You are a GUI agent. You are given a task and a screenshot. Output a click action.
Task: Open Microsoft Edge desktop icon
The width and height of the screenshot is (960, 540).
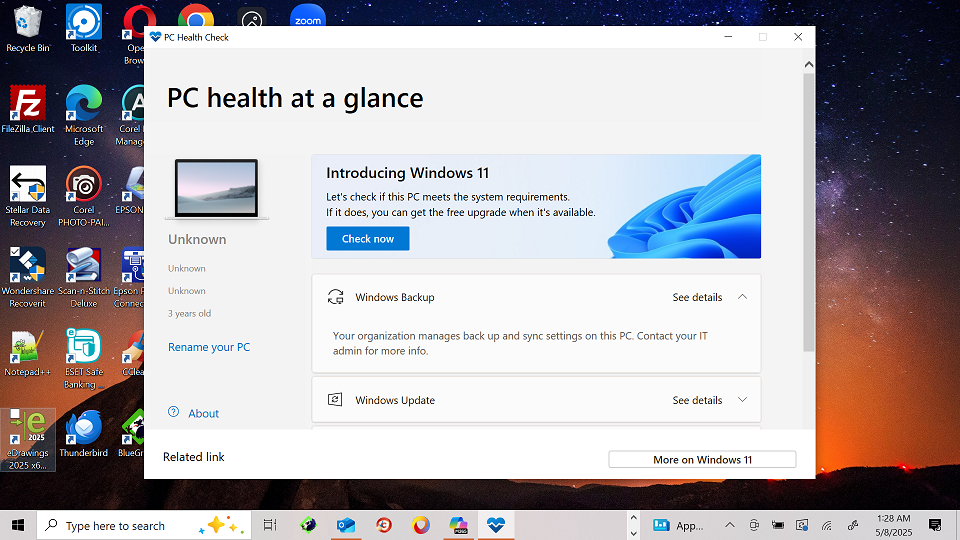pos(84,104)
